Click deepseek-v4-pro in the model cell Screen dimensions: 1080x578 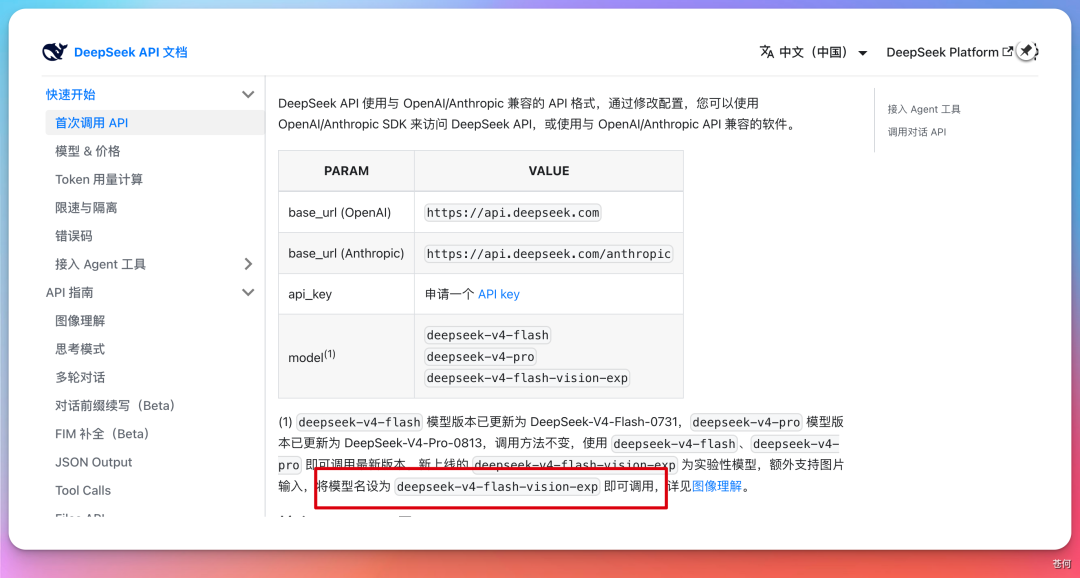481,357
